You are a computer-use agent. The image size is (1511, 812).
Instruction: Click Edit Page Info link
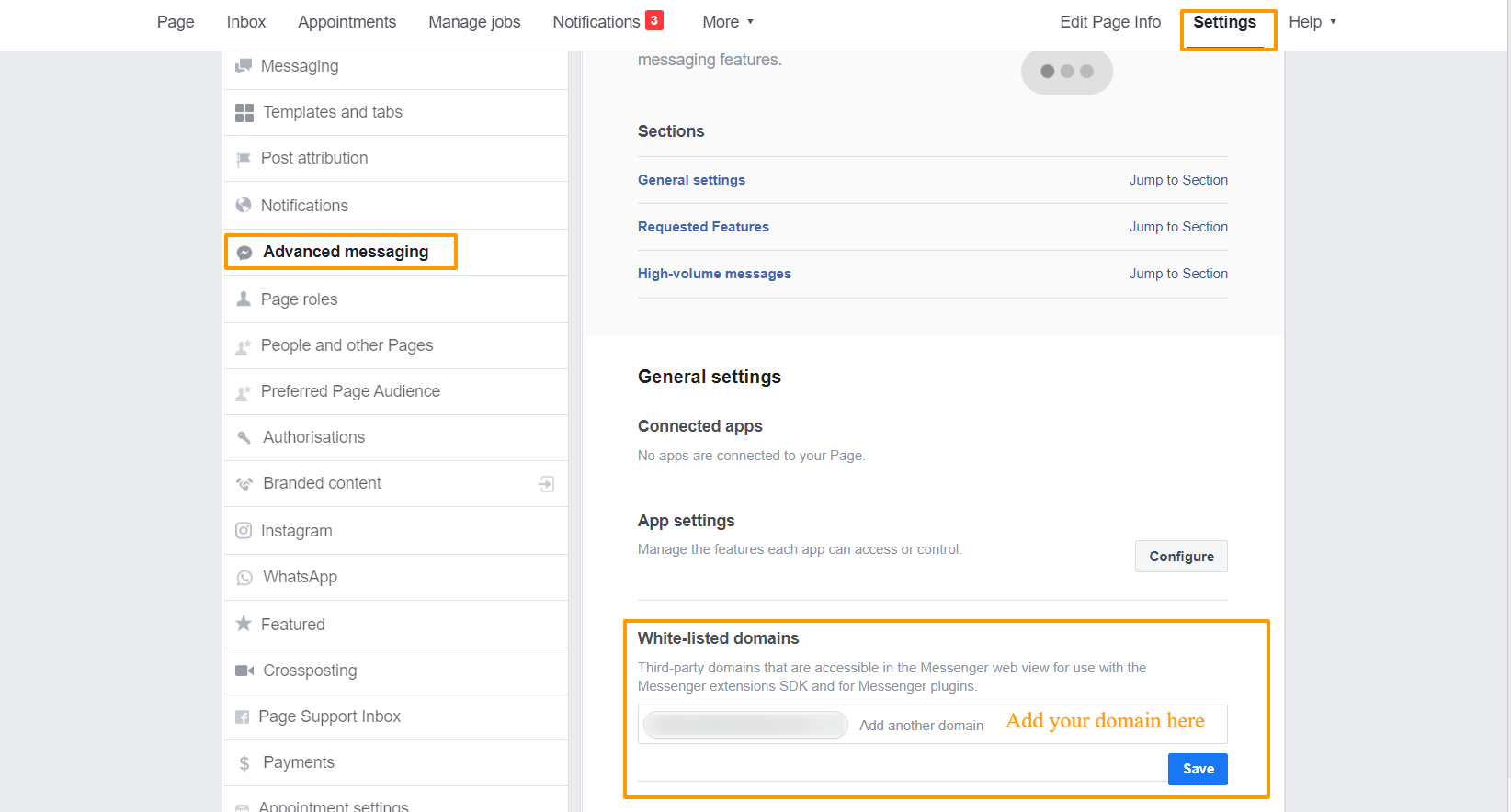pyautogui.click(x=1110, y=22)
